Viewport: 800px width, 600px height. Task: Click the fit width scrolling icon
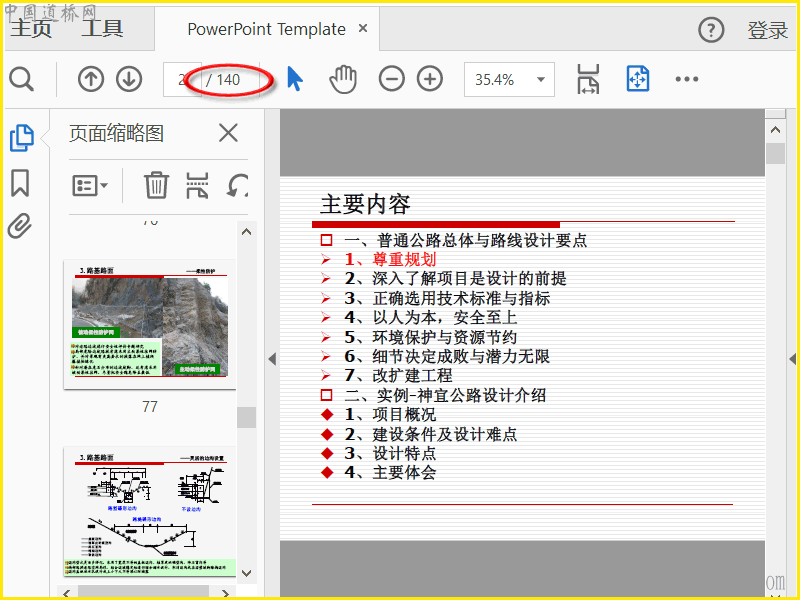tap(588, 79)
